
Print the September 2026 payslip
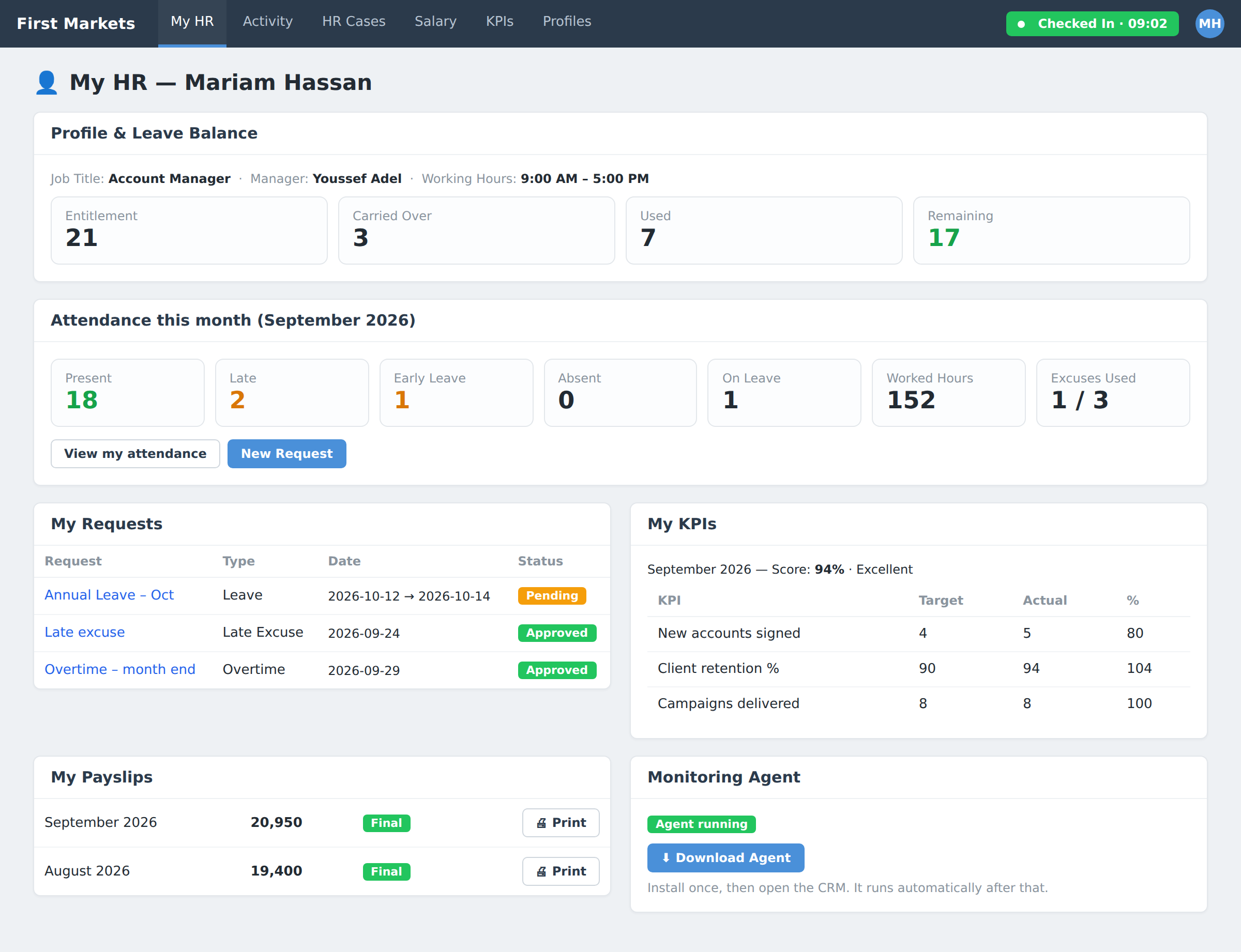click(561, 822)
